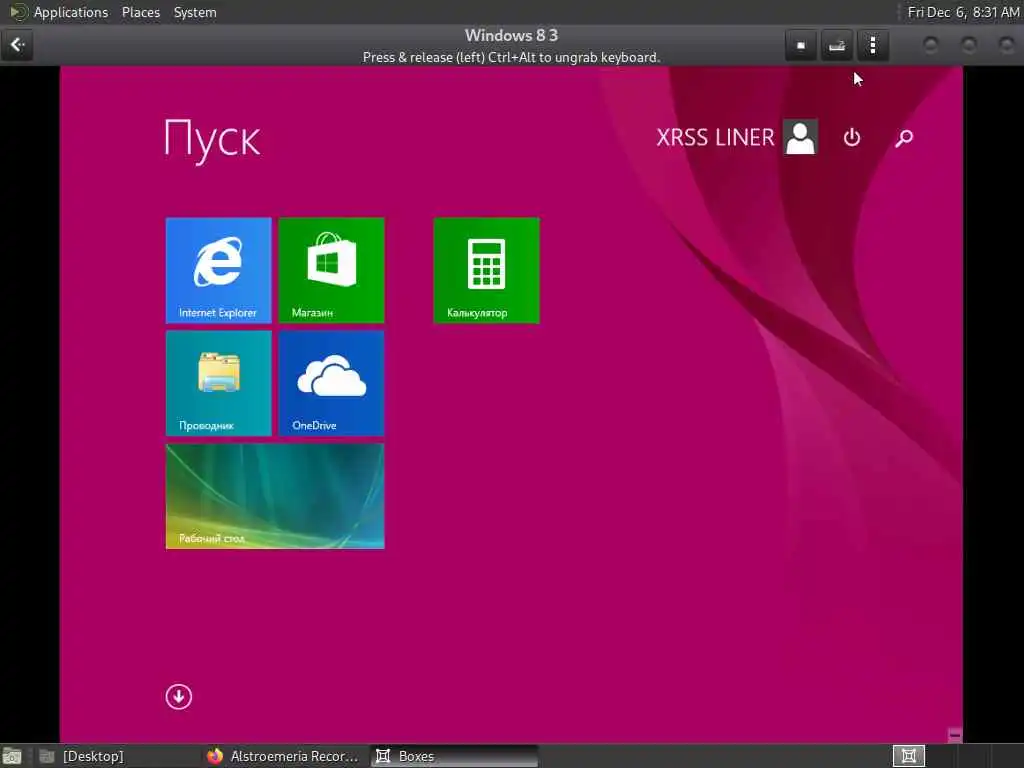Open the Internet Explorer tile
Viewport: 1024px width, 768px height.
218,270
